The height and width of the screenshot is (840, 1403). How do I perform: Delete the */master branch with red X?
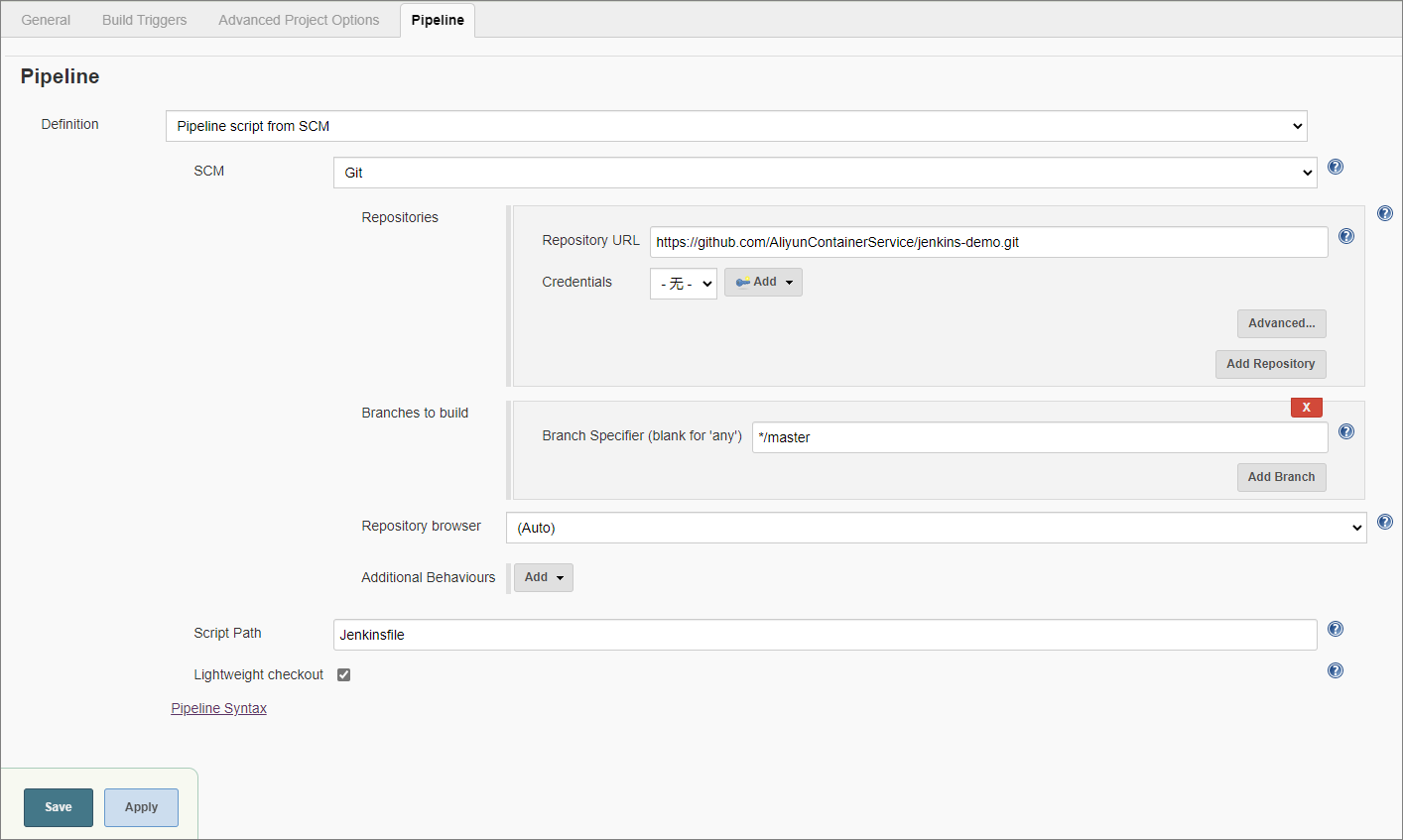point(1307,408)
